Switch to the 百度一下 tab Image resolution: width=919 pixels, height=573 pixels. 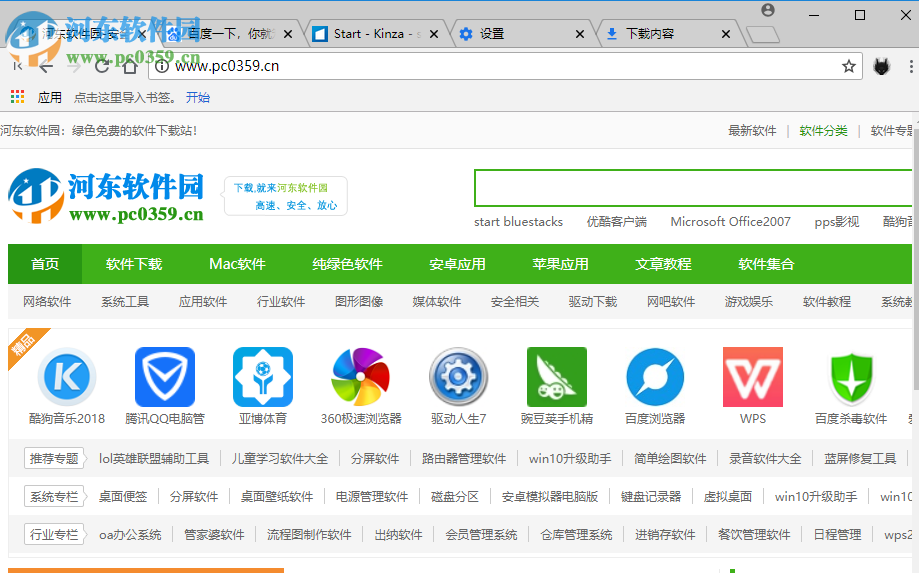pos(230,34)
